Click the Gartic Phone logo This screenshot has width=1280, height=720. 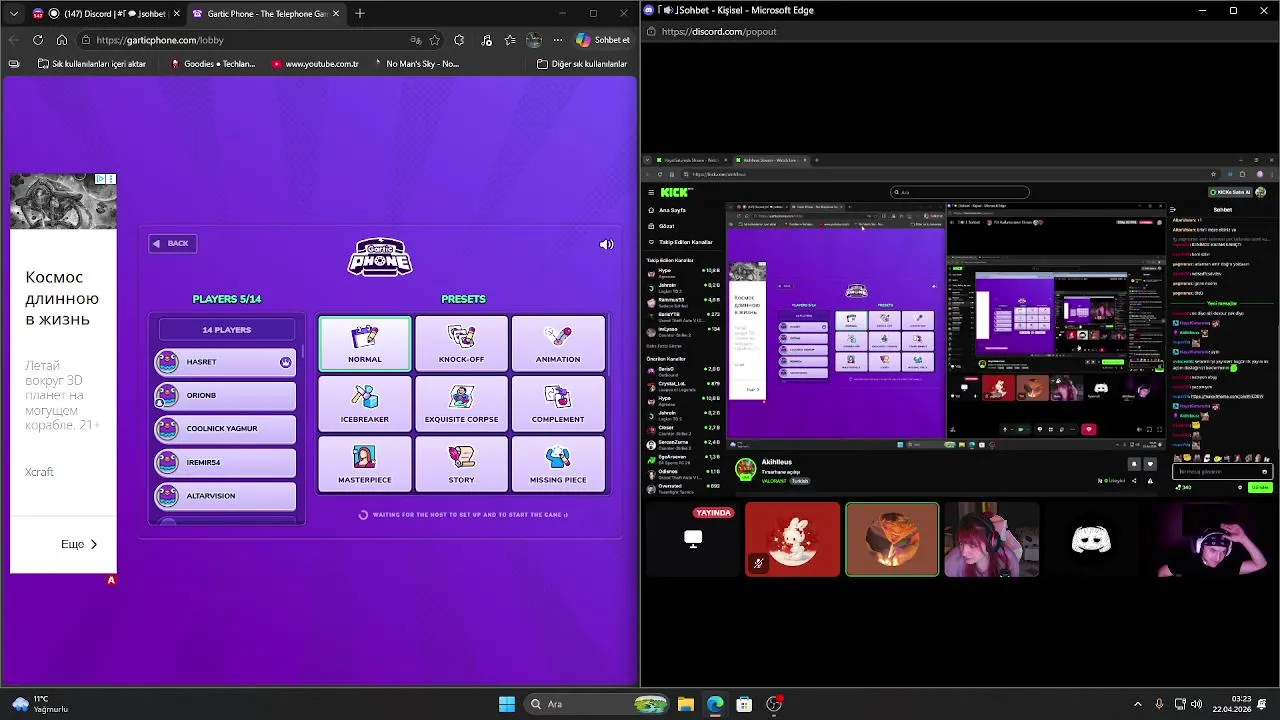click(380, 257)
